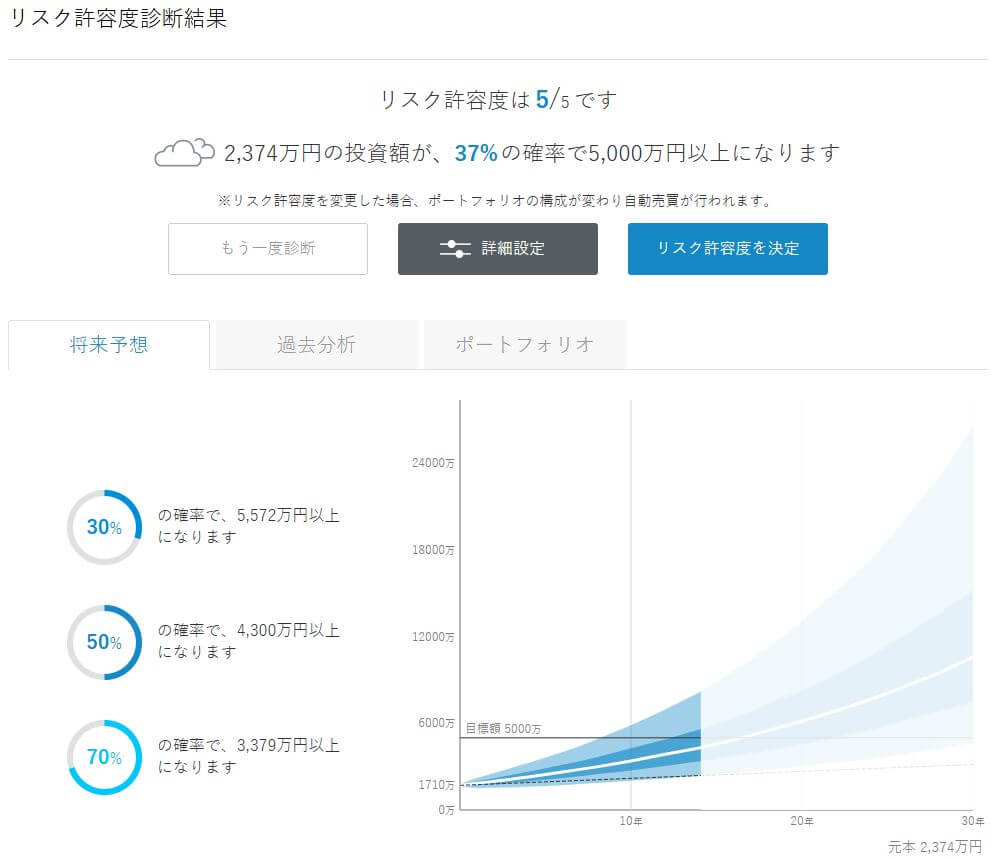Click the 24000万 axis label
Viewport: 991px width, 861px height.
tap(433, 463)
